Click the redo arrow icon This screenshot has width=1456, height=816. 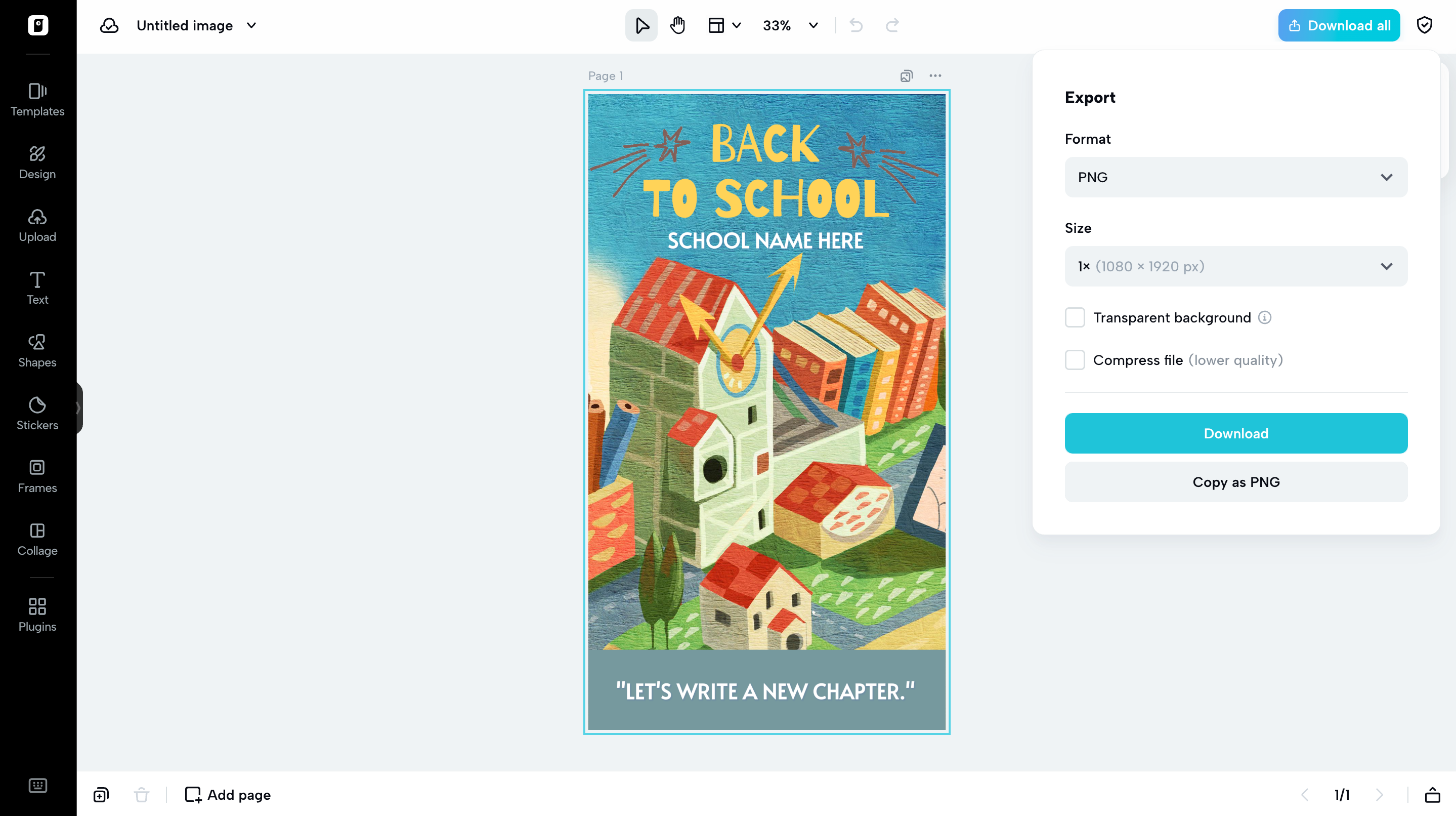coord(892,25)
